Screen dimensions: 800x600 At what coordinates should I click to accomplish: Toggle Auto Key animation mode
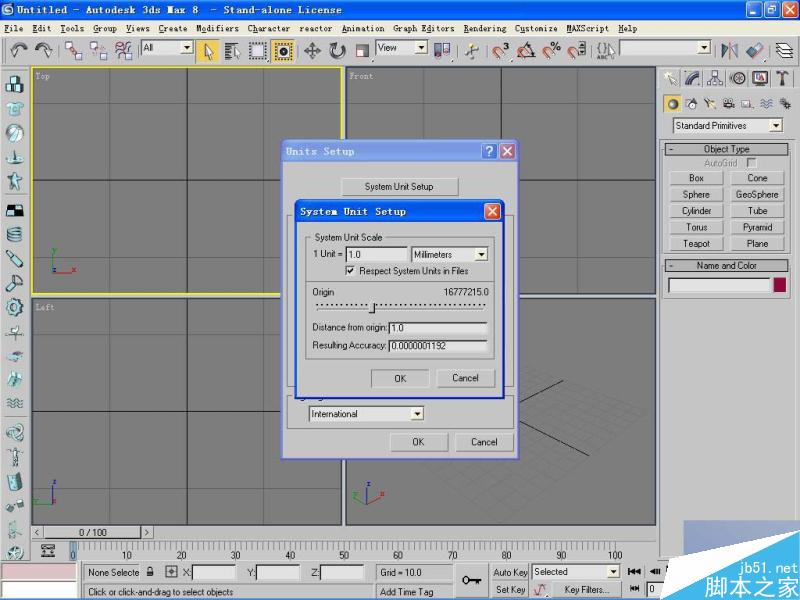(x=509, y=570)
